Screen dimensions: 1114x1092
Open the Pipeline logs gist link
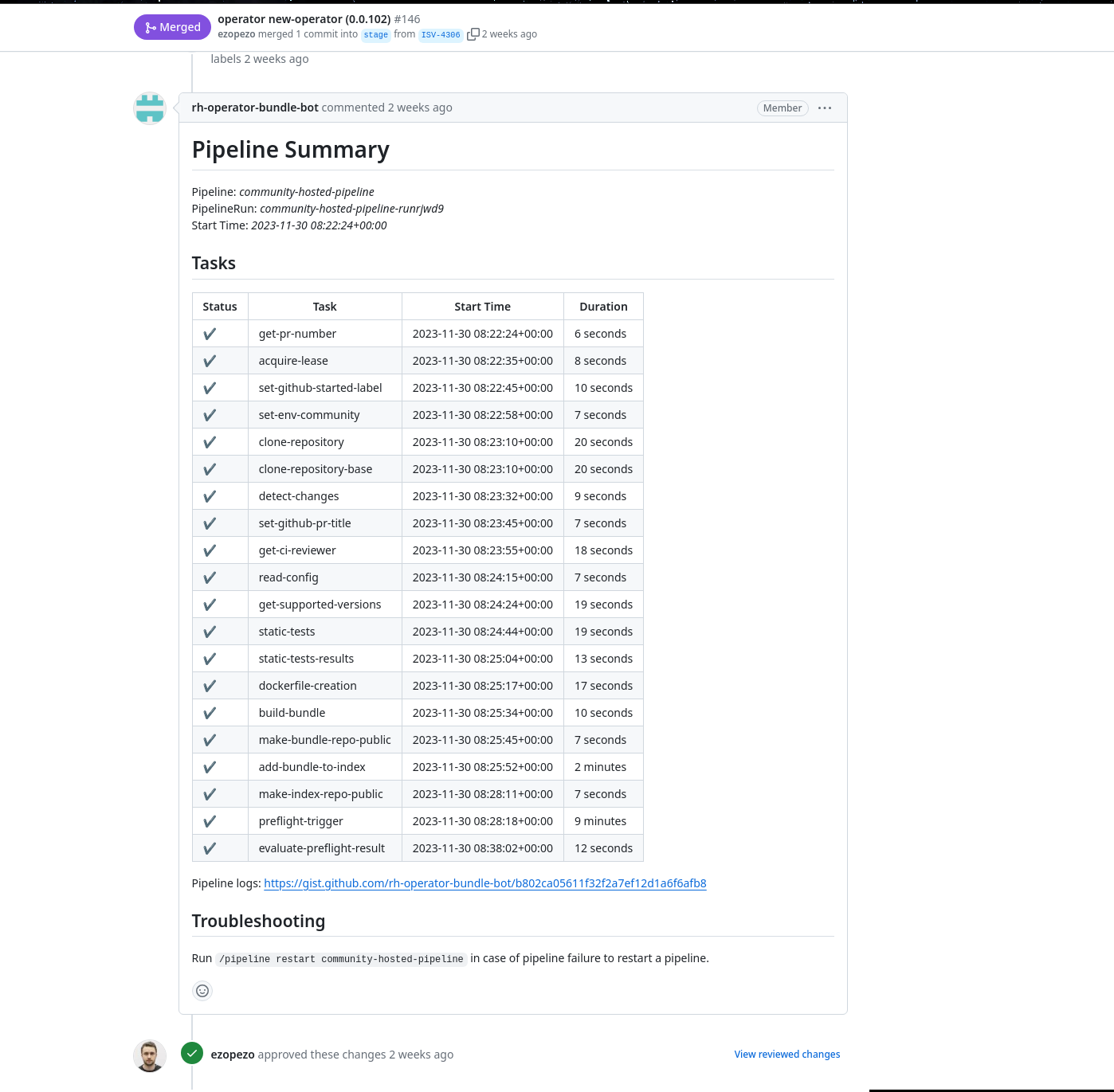tap(485, 883)
